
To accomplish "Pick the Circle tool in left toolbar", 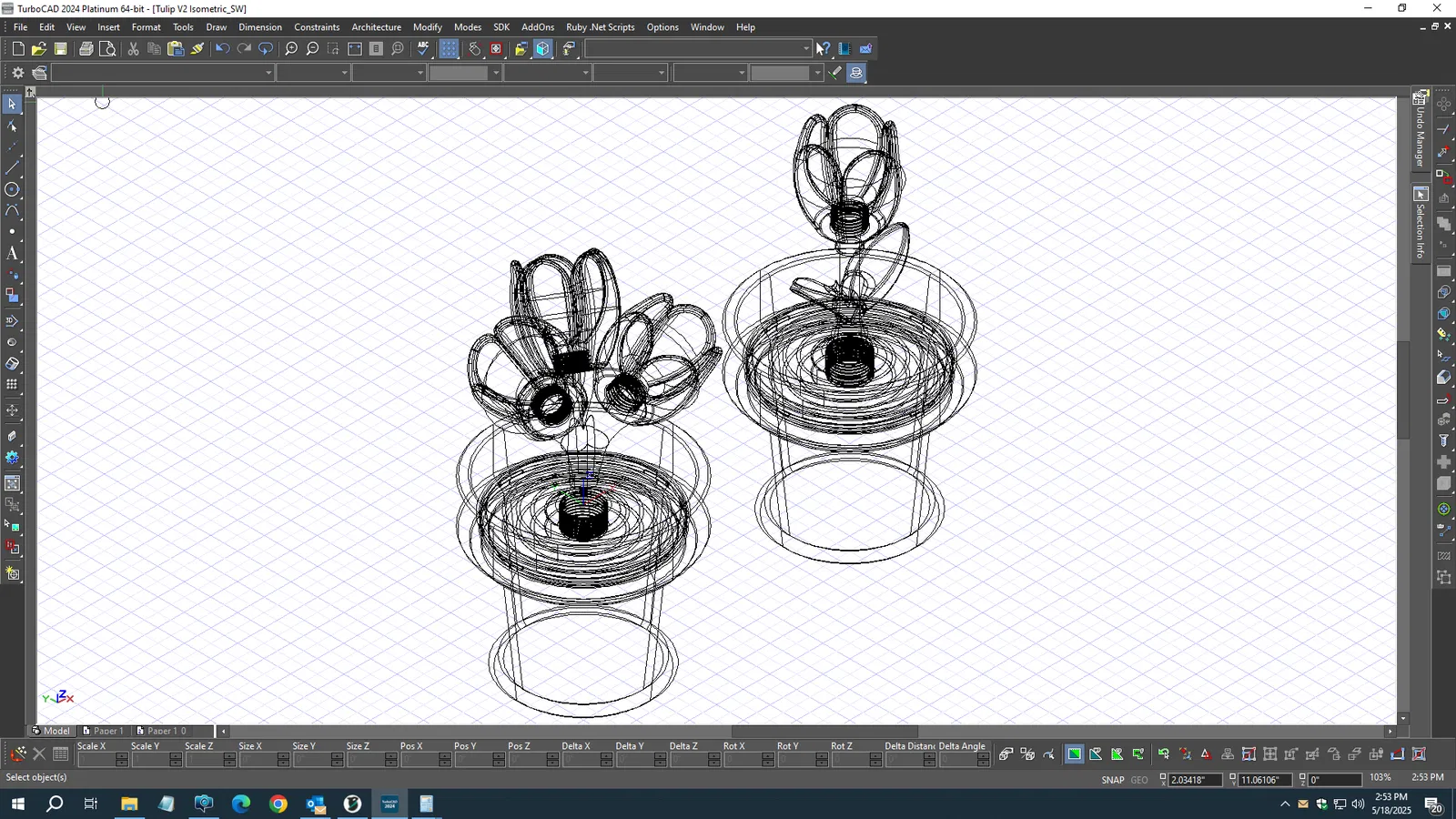I will pyautogui.click(x=12, y=189).
